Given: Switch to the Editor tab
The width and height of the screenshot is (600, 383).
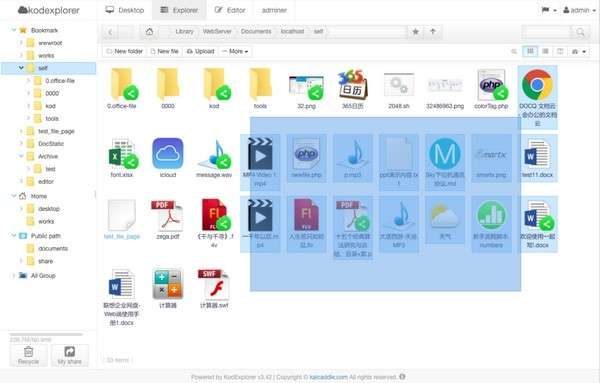Looking at the screenshot, I should [230, 10].
